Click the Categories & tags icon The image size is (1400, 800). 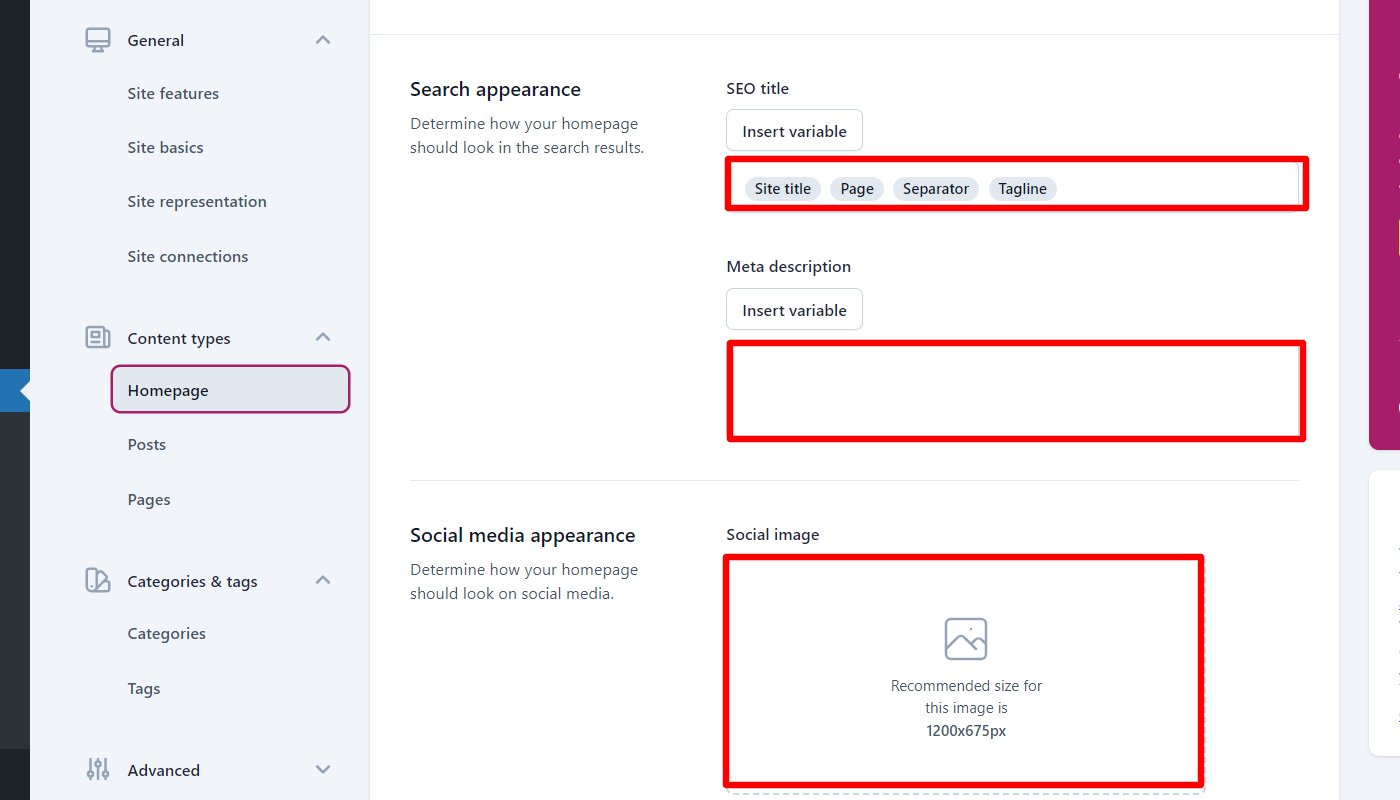(x=97, y=580)
